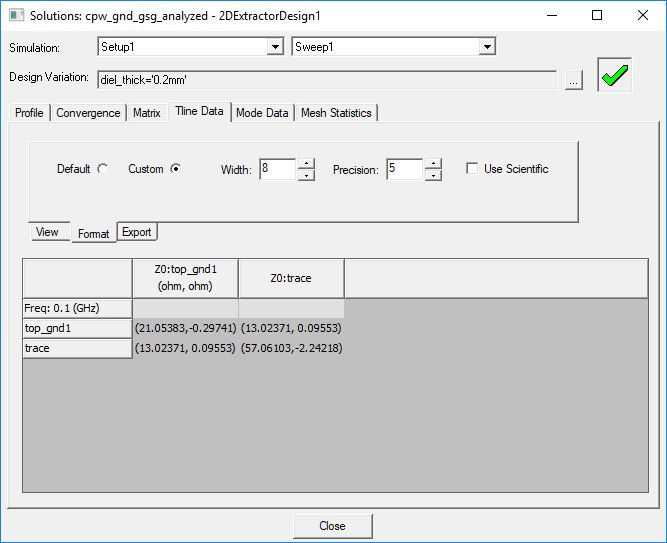This screenshot has height=543, width=667.
Task: Click cell (57.06103,-2.24218)
Action: (291, 348)
